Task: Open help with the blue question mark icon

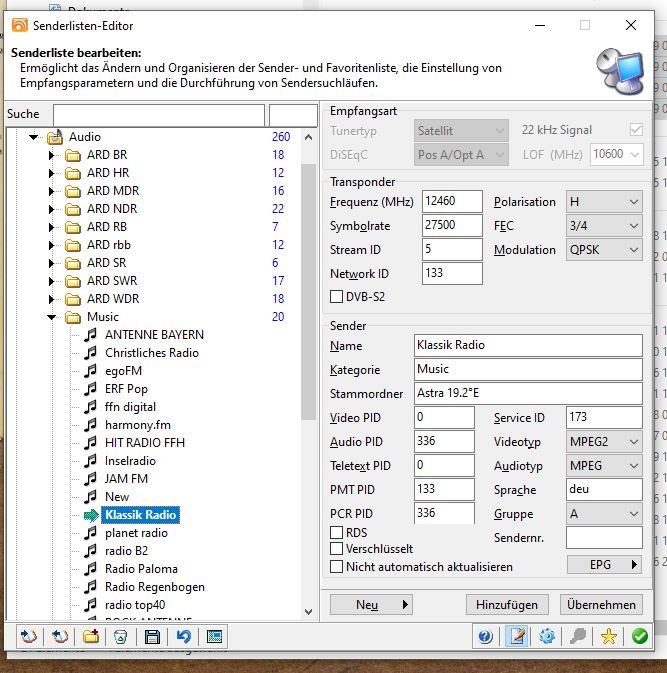Action: pyautogui.click(x=485, y=636)
